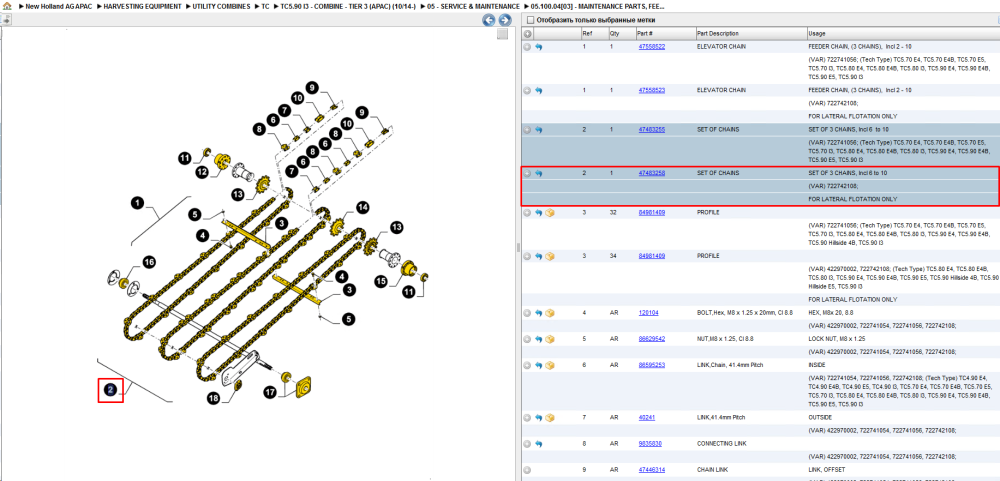This screenshot has height=481, width=1000.
Task: Select 'CONNECTING LINK' description text
Action: click(x=722, y=443)
